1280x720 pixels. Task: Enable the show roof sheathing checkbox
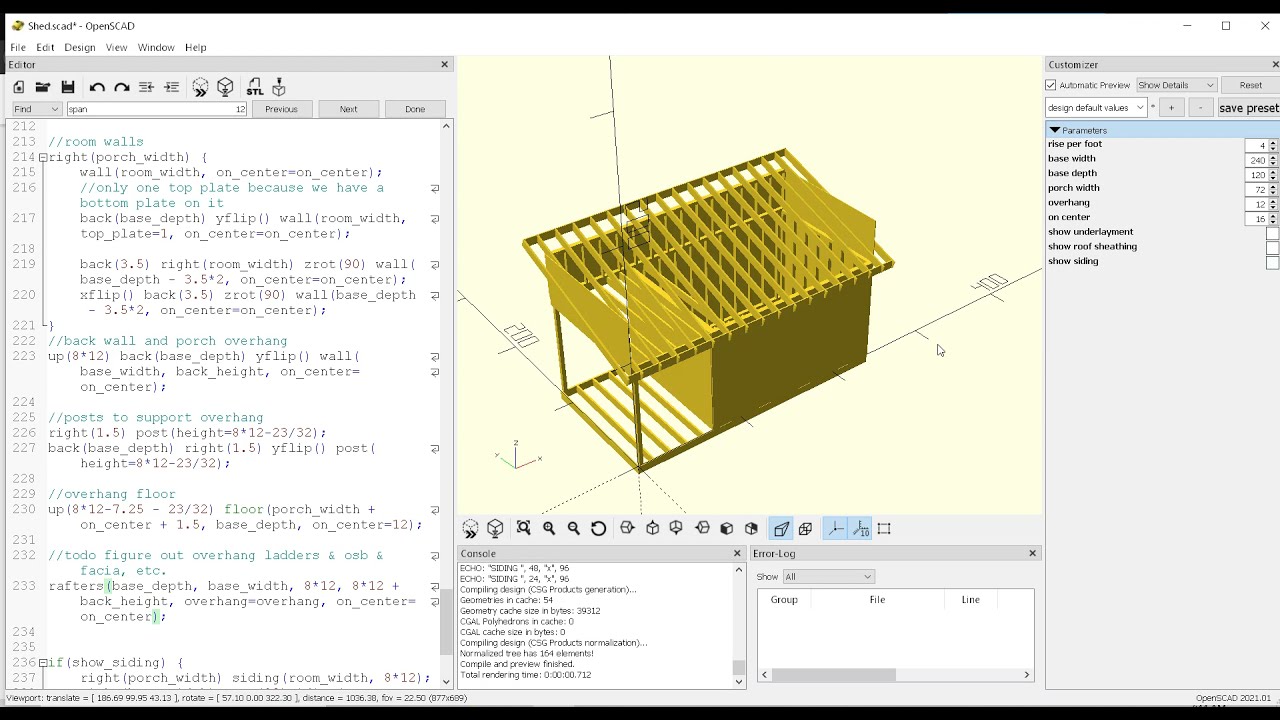coord(1272,247)
